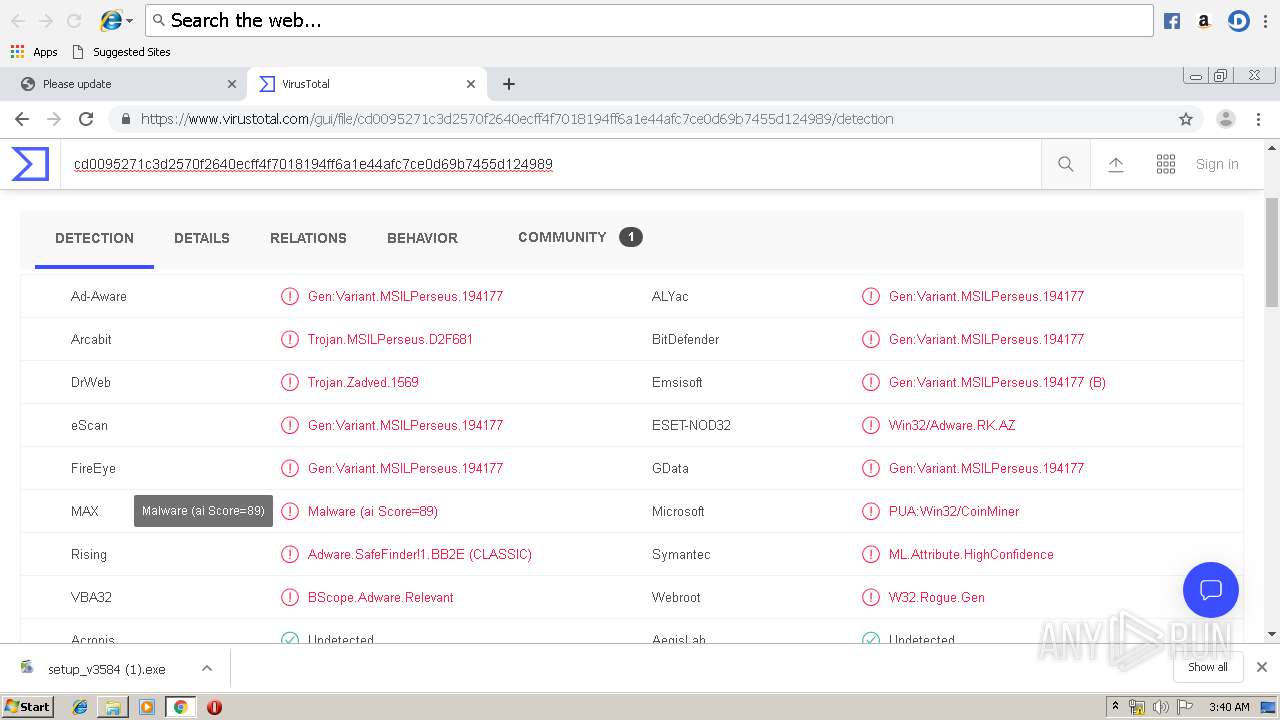Open Chrome's three-dot menu
Image resolution: width=1280 pixels, height=720 pixels.
[x=1258, y=119]
